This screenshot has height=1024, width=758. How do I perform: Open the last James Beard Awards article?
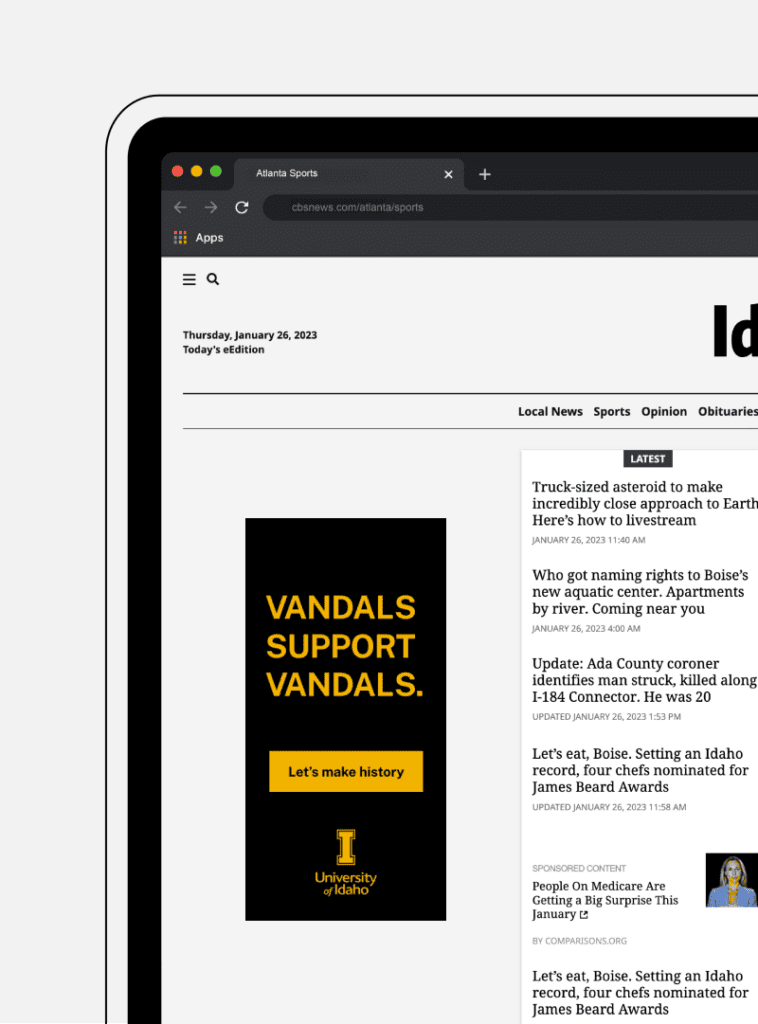(640, 993)
